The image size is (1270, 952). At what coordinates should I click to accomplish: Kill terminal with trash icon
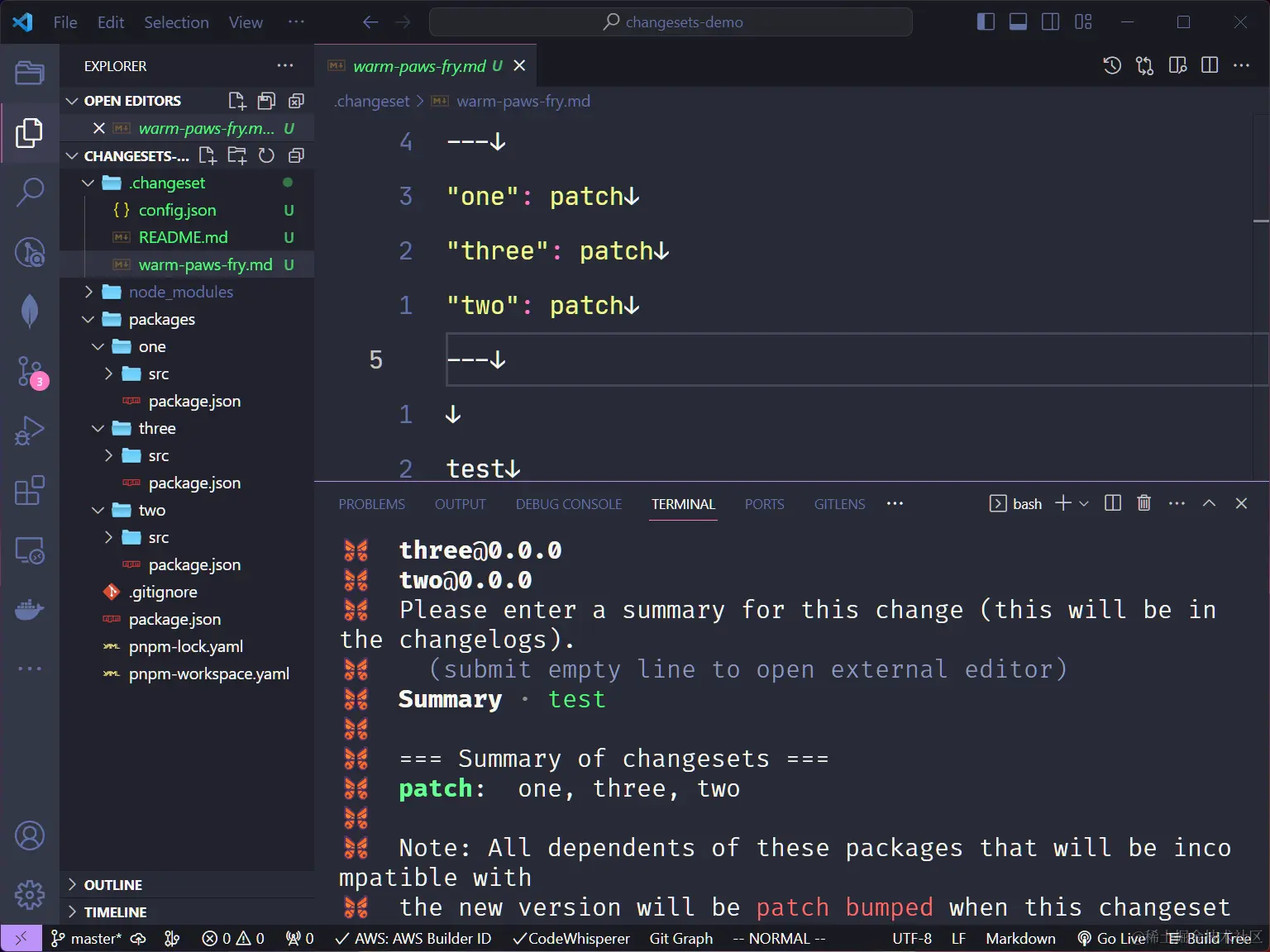point(1144,503)
